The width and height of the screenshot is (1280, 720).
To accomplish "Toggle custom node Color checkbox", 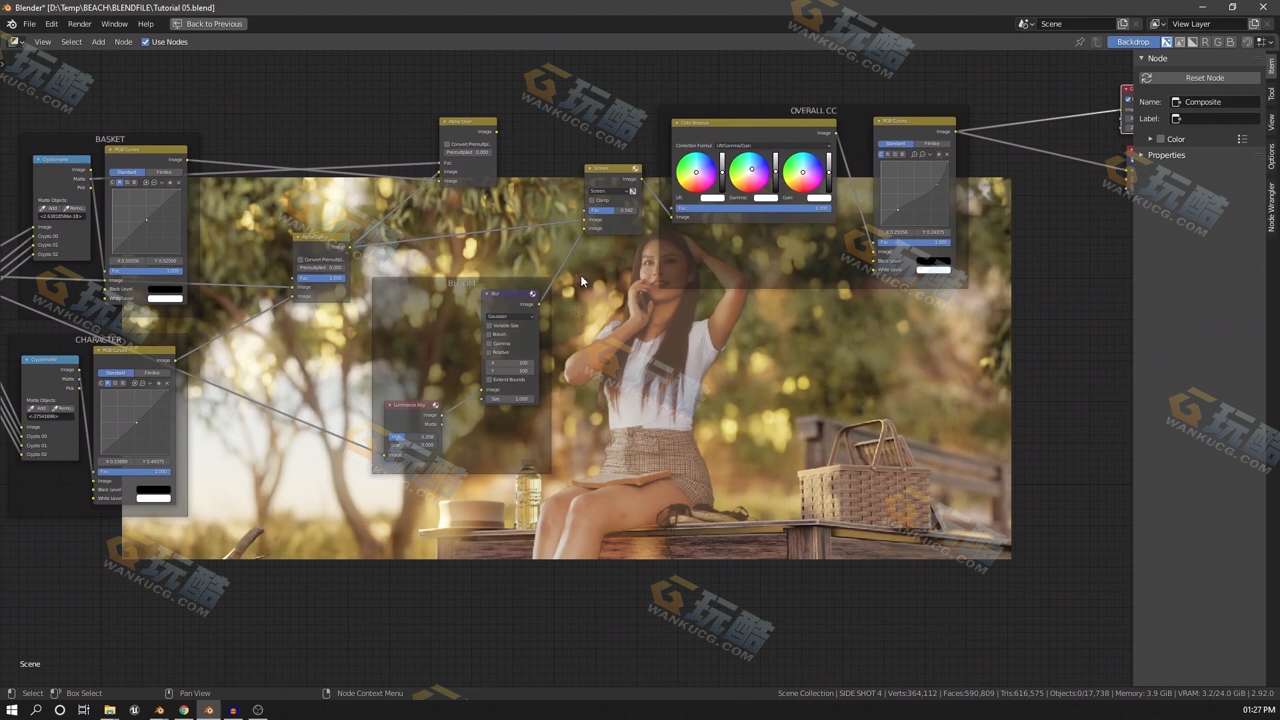I will click(x=1162, y=139).
